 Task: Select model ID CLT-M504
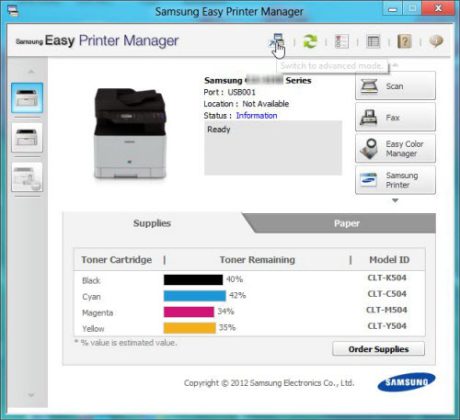(x=387, y=310)
